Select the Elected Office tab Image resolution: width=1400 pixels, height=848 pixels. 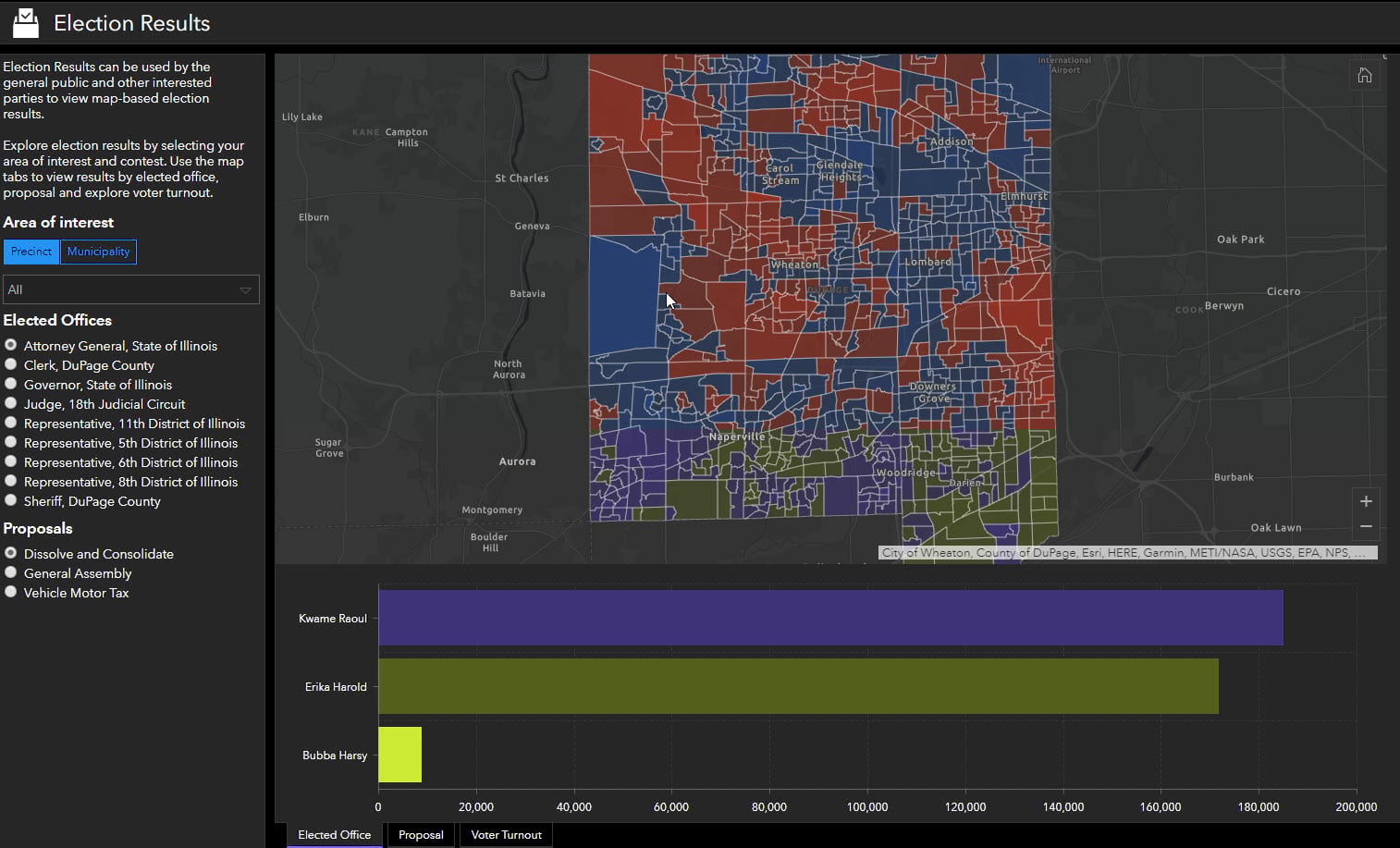(333, 834)
